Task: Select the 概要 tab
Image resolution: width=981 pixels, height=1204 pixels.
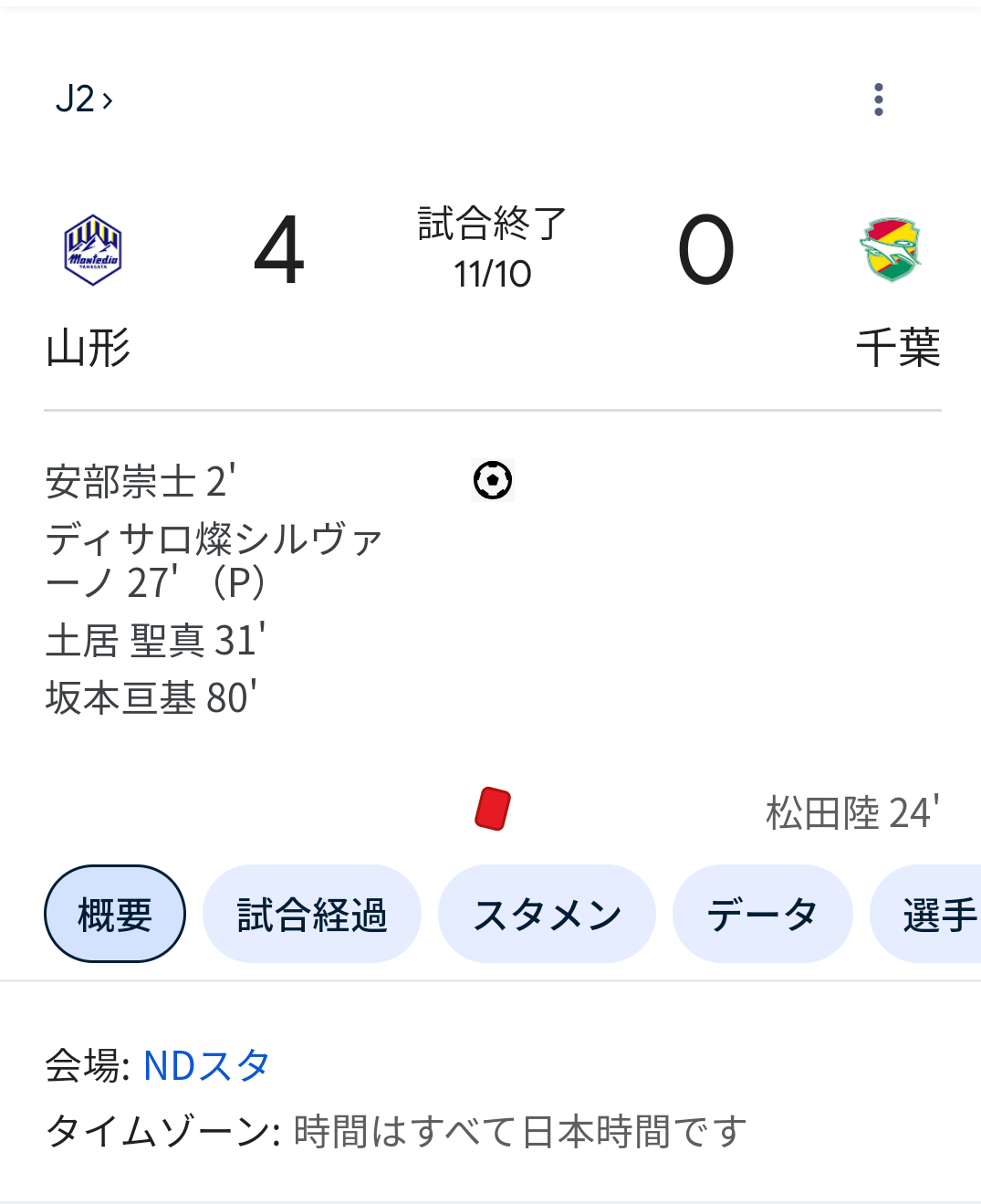Action: [115, 914]
